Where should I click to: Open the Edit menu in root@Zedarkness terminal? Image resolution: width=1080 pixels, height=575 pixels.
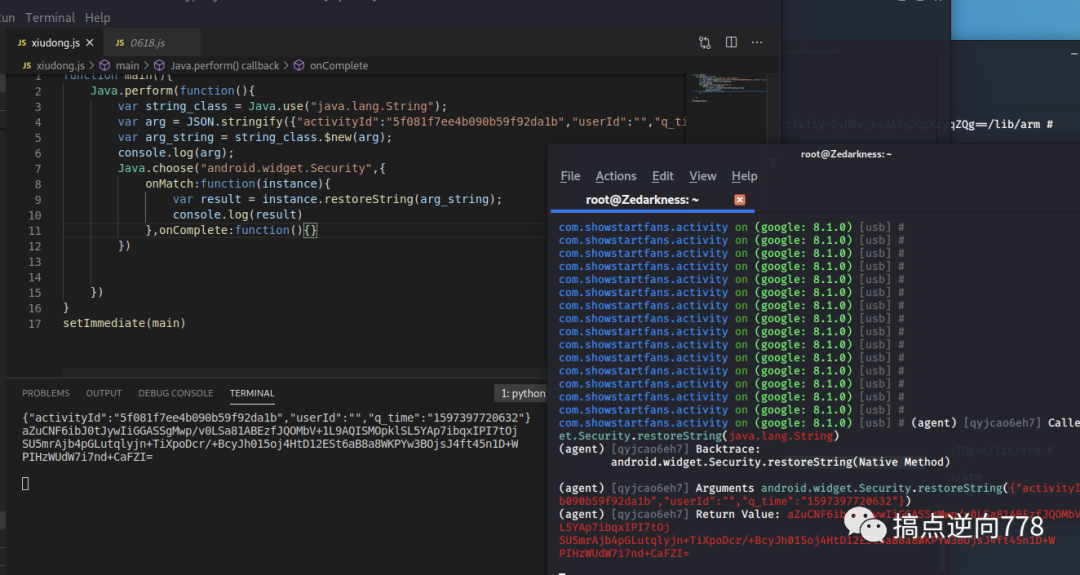tap(663, 176)
